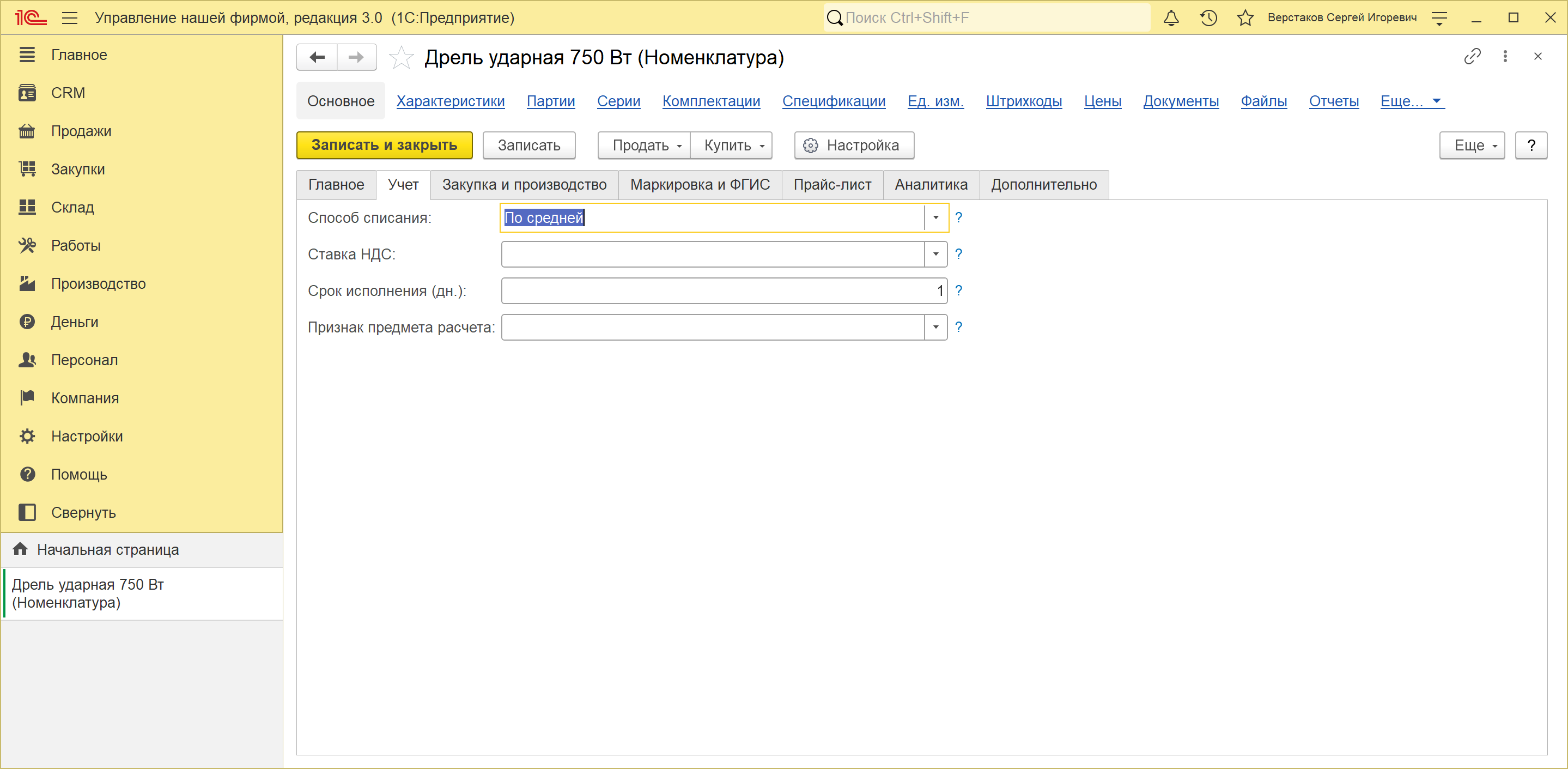The width and height of the screenshot is (1568, 769).
Task: Switch to the Прайс-лист tab
Action: click(832, 185)
